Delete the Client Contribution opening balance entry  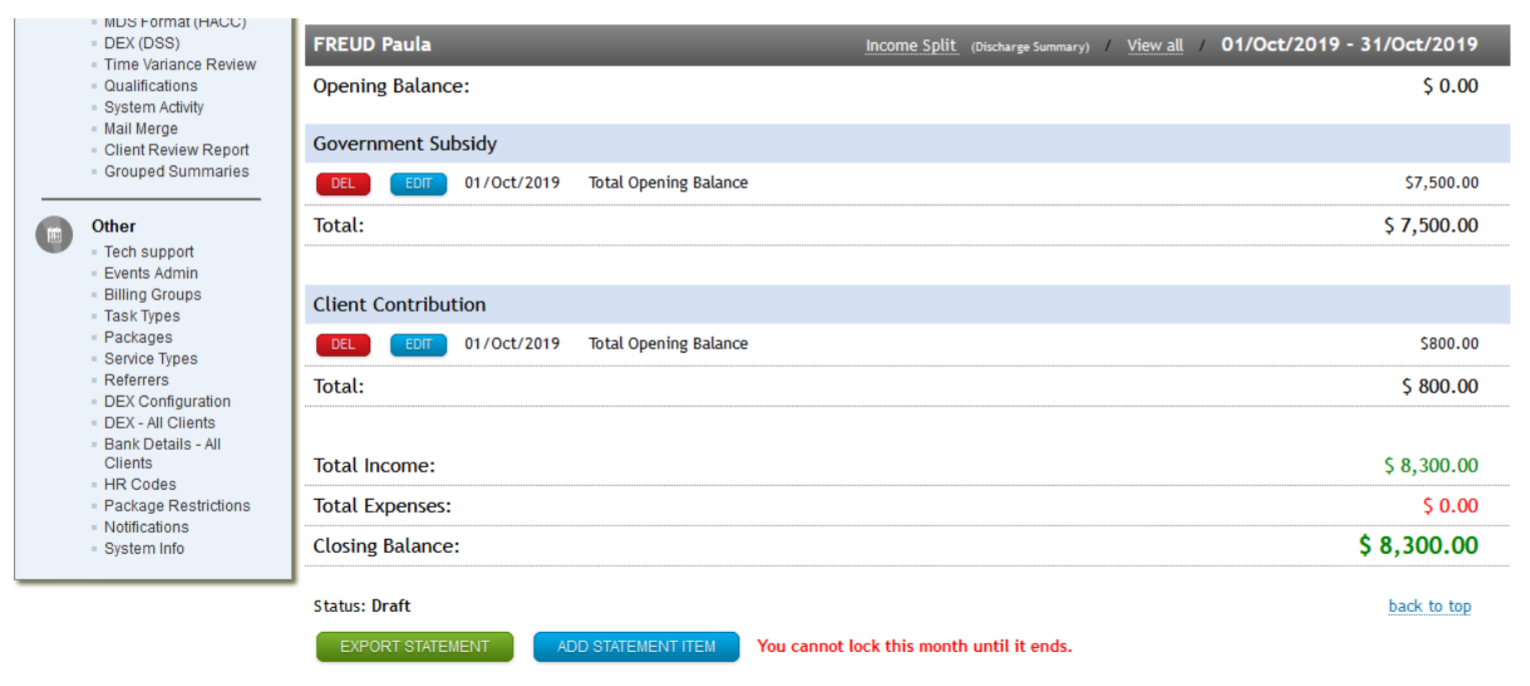click(x=343, y=344)
